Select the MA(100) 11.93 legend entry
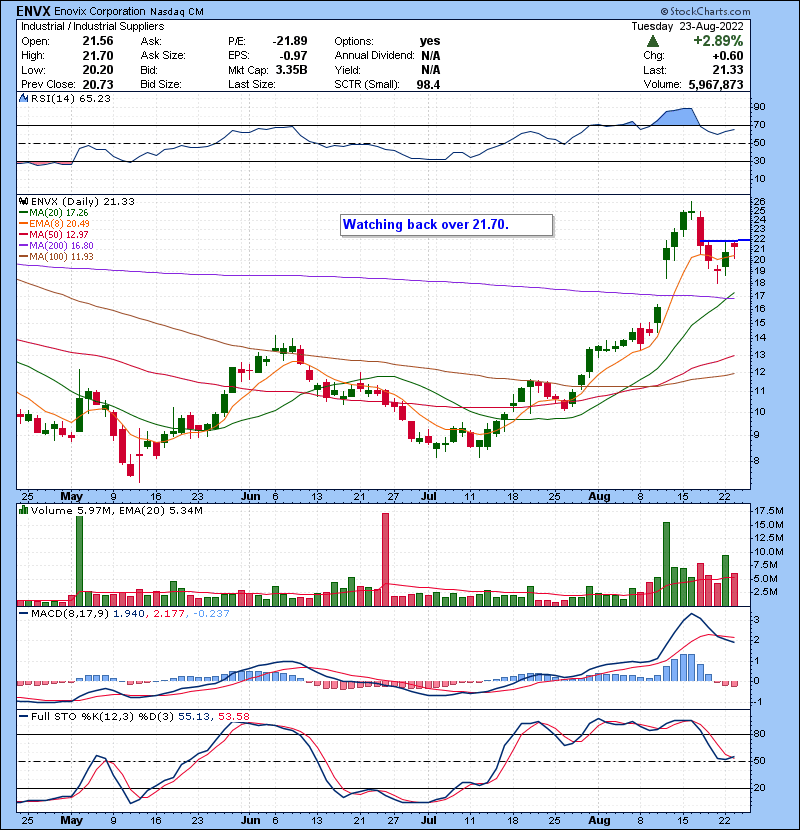 [x=56, y=257]
